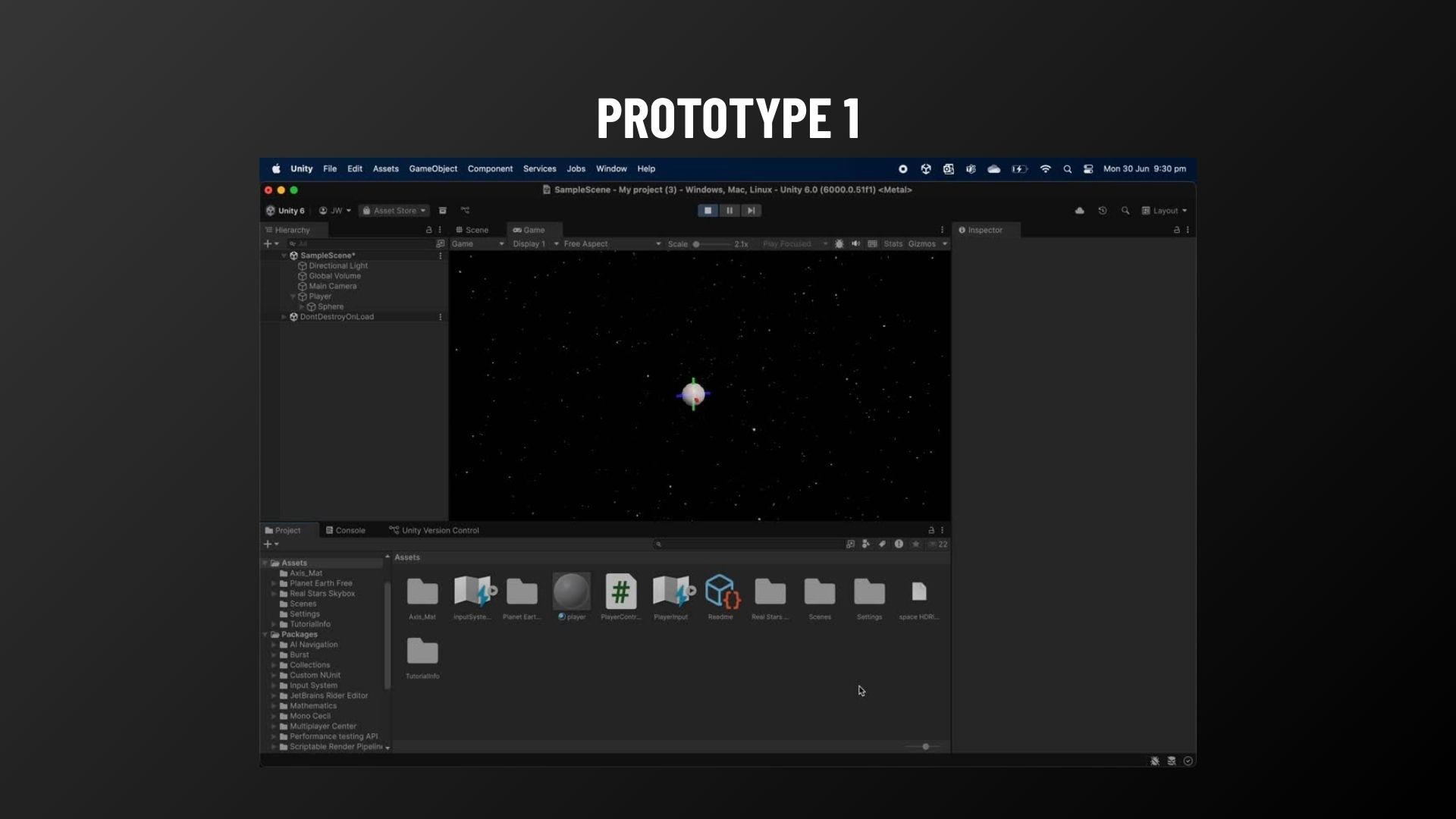Open the Layout dropdown
1456x819 pixels.
[1165, 211]
